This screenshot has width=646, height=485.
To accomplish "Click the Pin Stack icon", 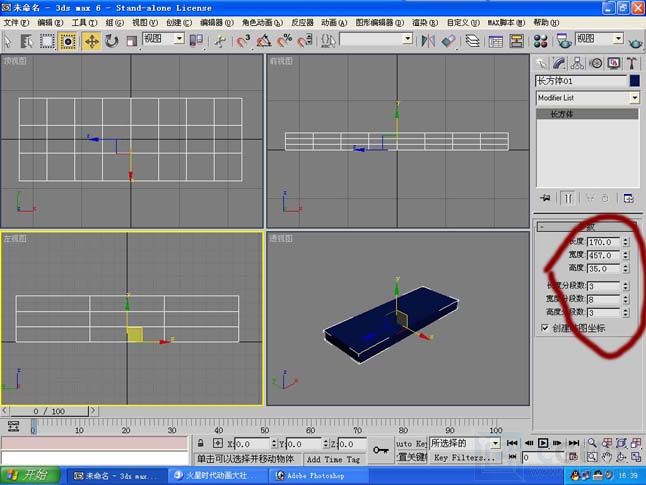I will click(545, 198).
